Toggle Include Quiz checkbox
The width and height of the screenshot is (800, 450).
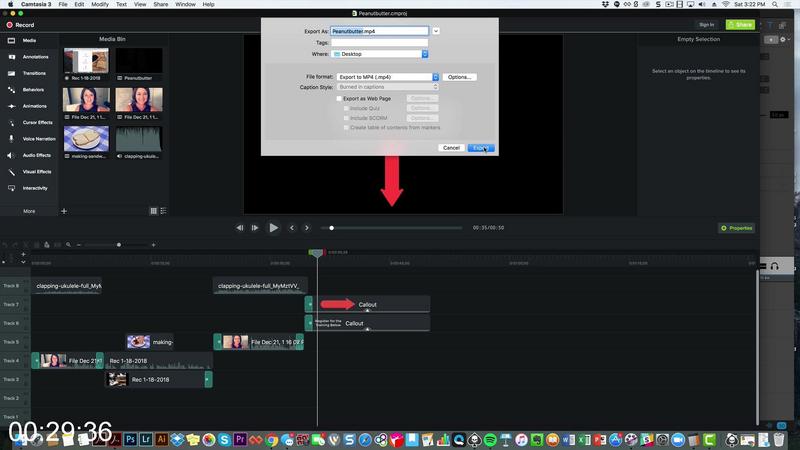346,108
